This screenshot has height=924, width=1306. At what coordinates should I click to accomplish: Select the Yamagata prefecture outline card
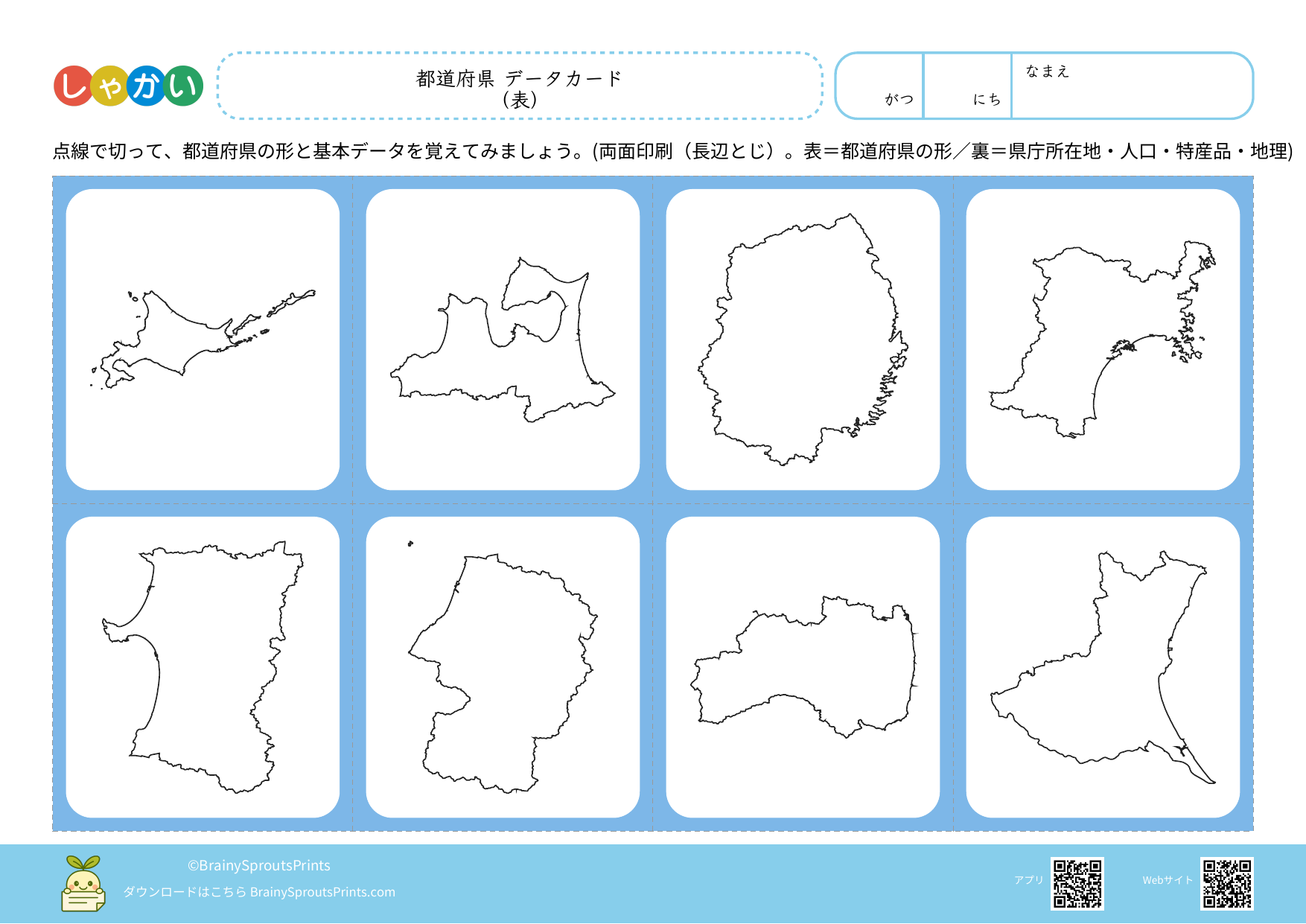503,667
